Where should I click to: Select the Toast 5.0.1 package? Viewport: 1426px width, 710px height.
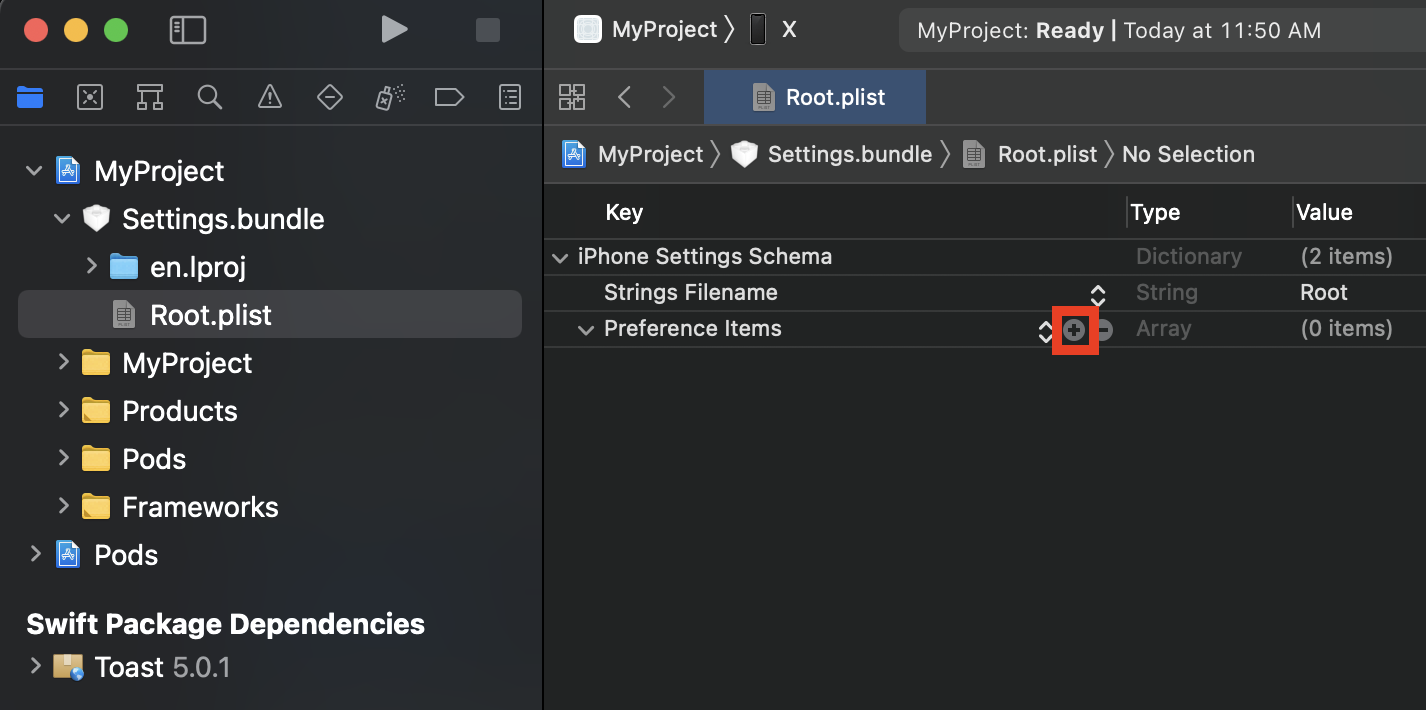tap(162, 667)
